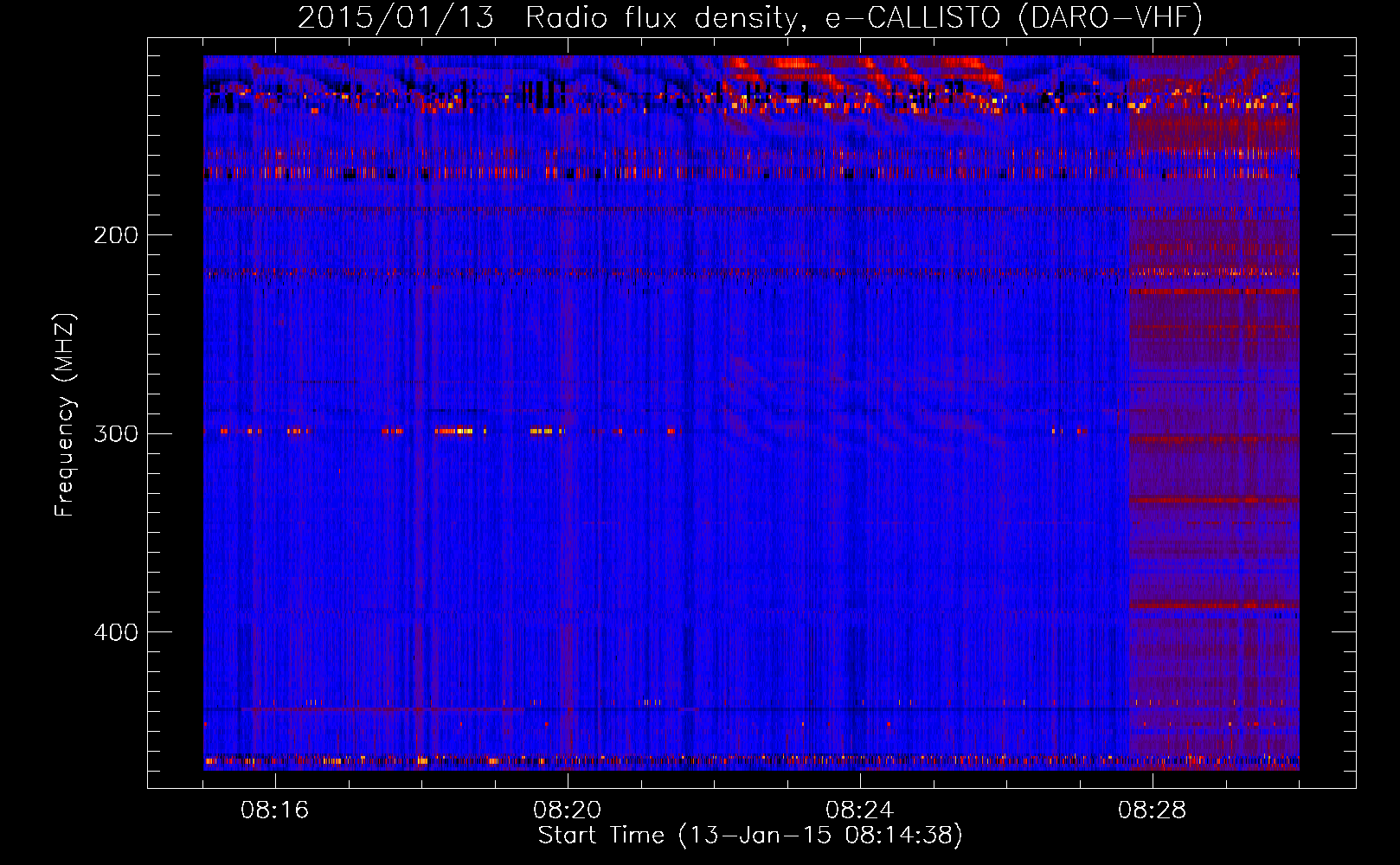Click the bright yellow burst at 300 MHz

(455, 431)
